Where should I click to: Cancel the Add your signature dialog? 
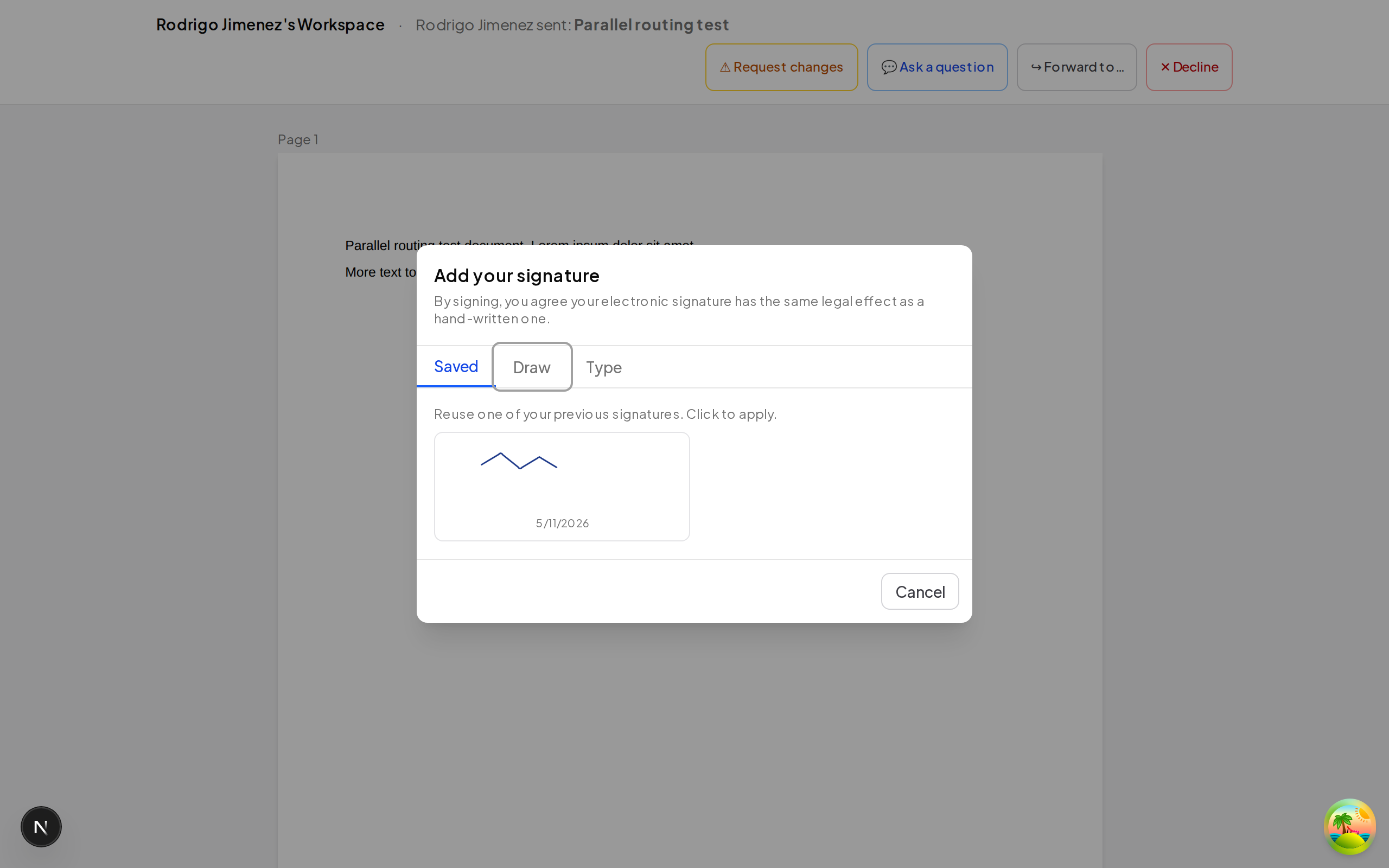[x=920, y=591]
